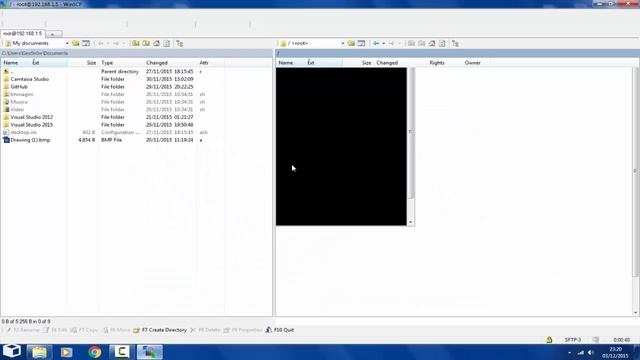
Task: Open Chrome from the taskbar
Action: coord(94,352)
